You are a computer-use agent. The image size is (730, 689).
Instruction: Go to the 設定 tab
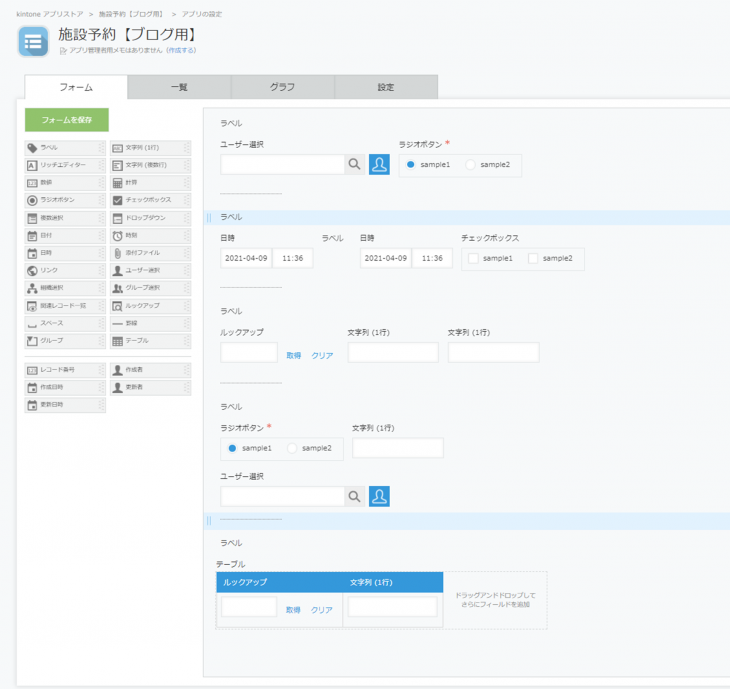click(386, 87)
